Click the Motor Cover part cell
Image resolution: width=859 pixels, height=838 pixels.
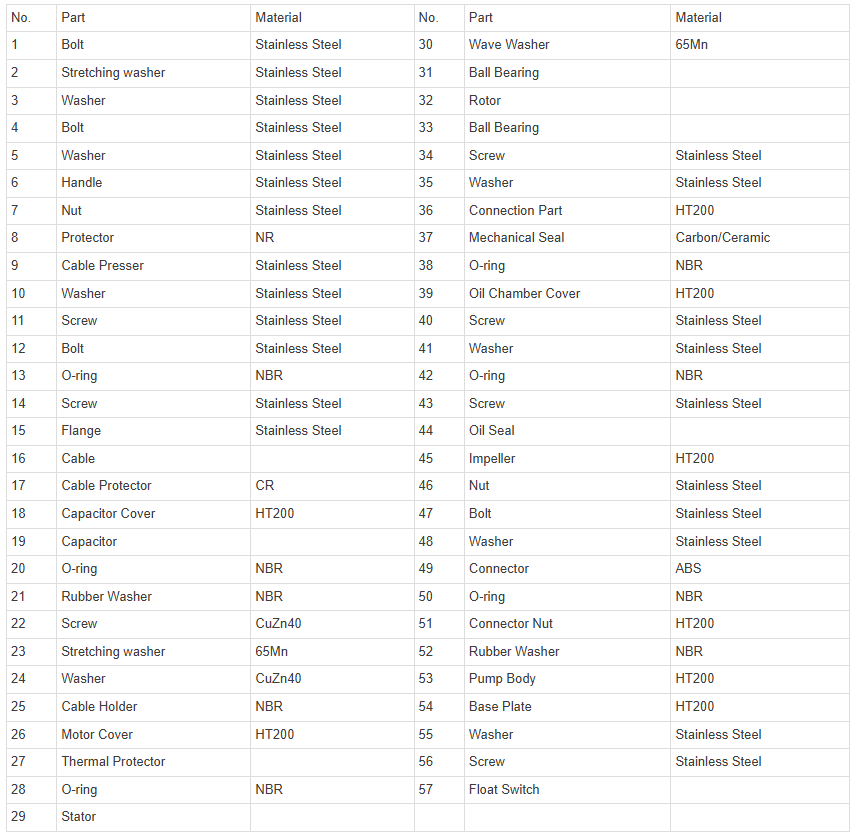(153, 735)
